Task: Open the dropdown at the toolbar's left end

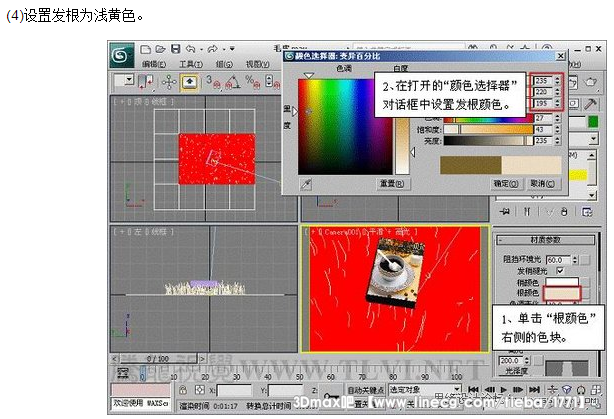Action: click(129, 80)
